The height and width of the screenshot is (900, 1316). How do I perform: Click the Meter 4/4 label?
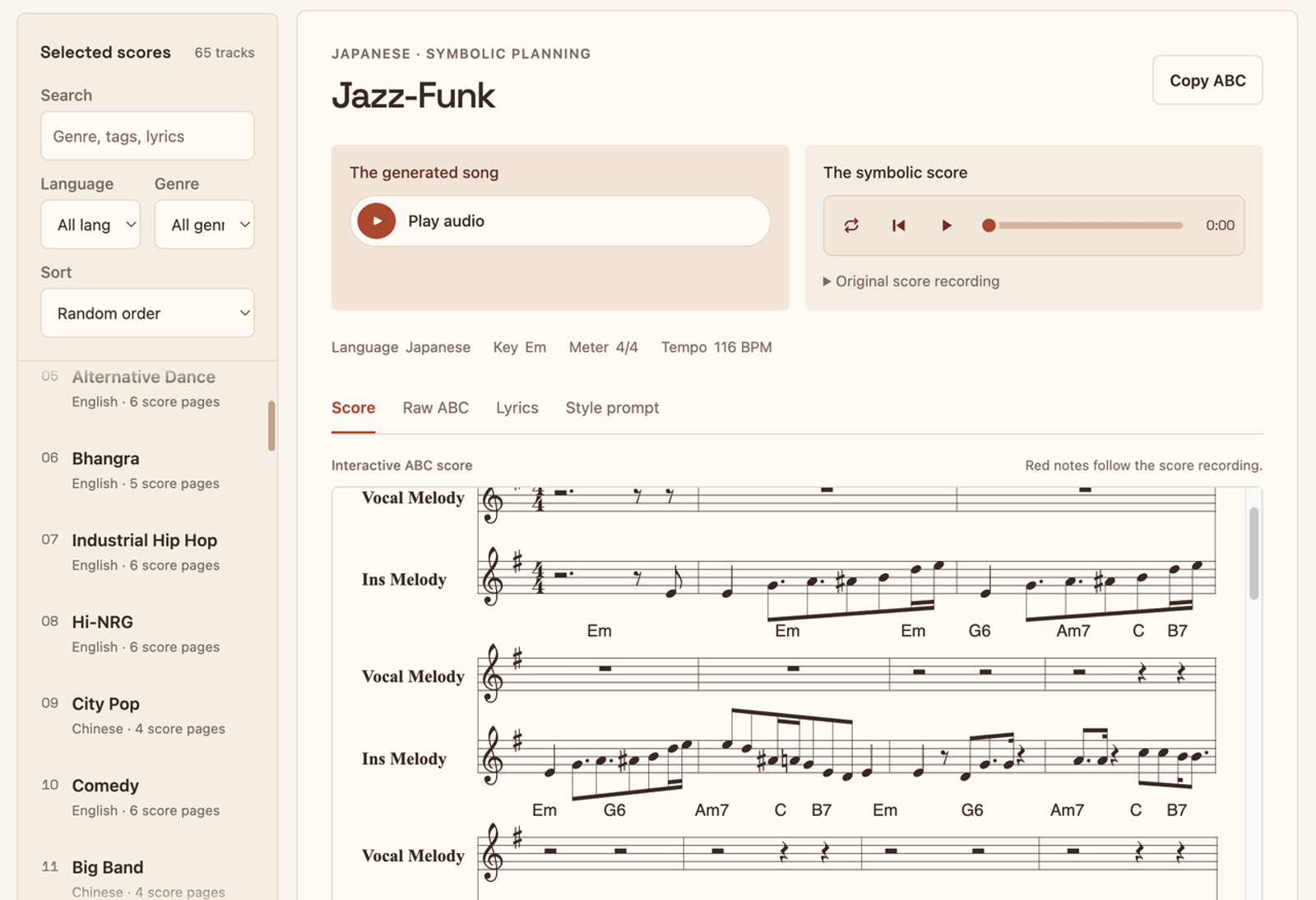(604, 347)
